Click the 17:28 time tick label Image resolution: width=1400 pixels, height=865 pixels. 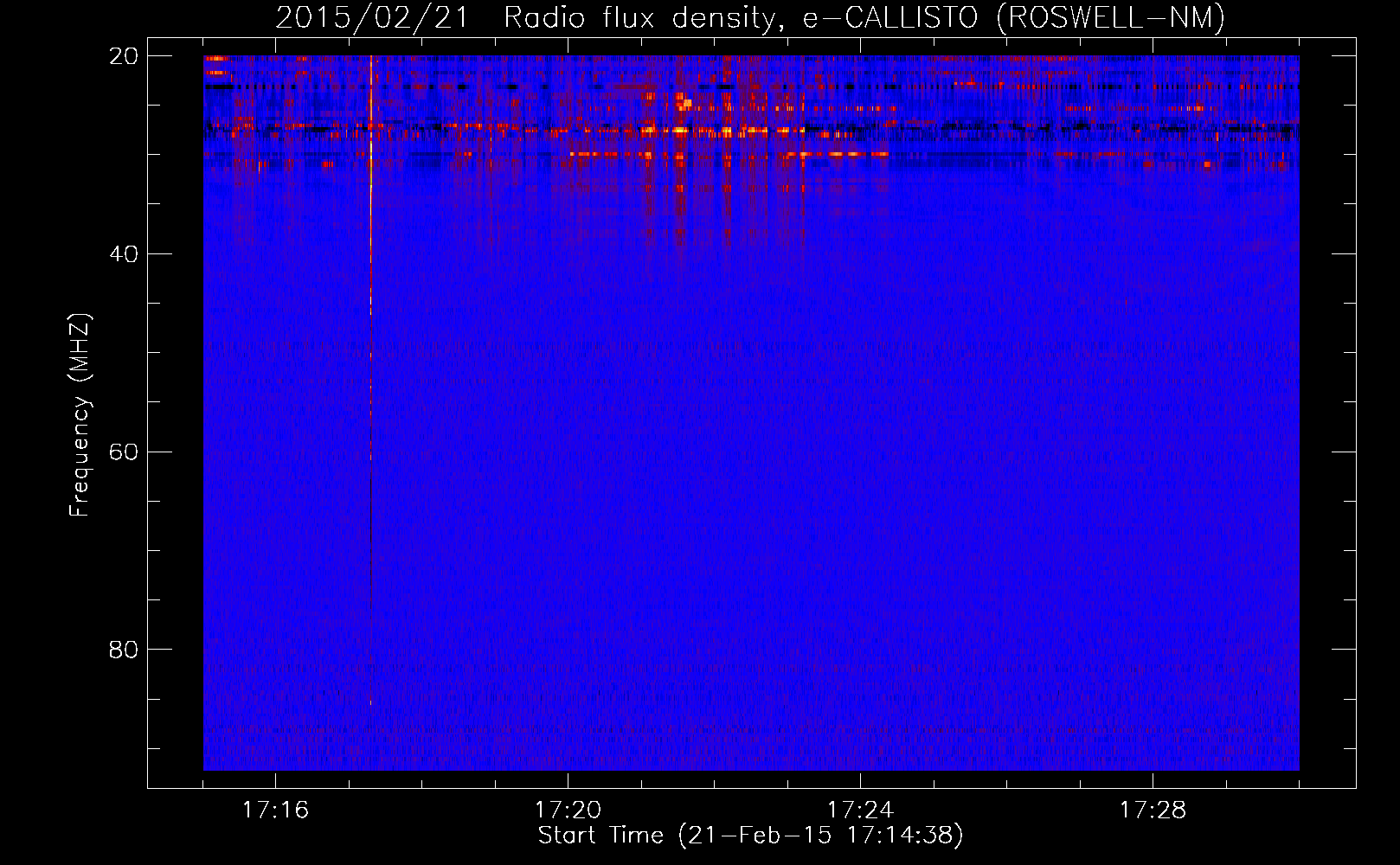(x=1153, y=811)
